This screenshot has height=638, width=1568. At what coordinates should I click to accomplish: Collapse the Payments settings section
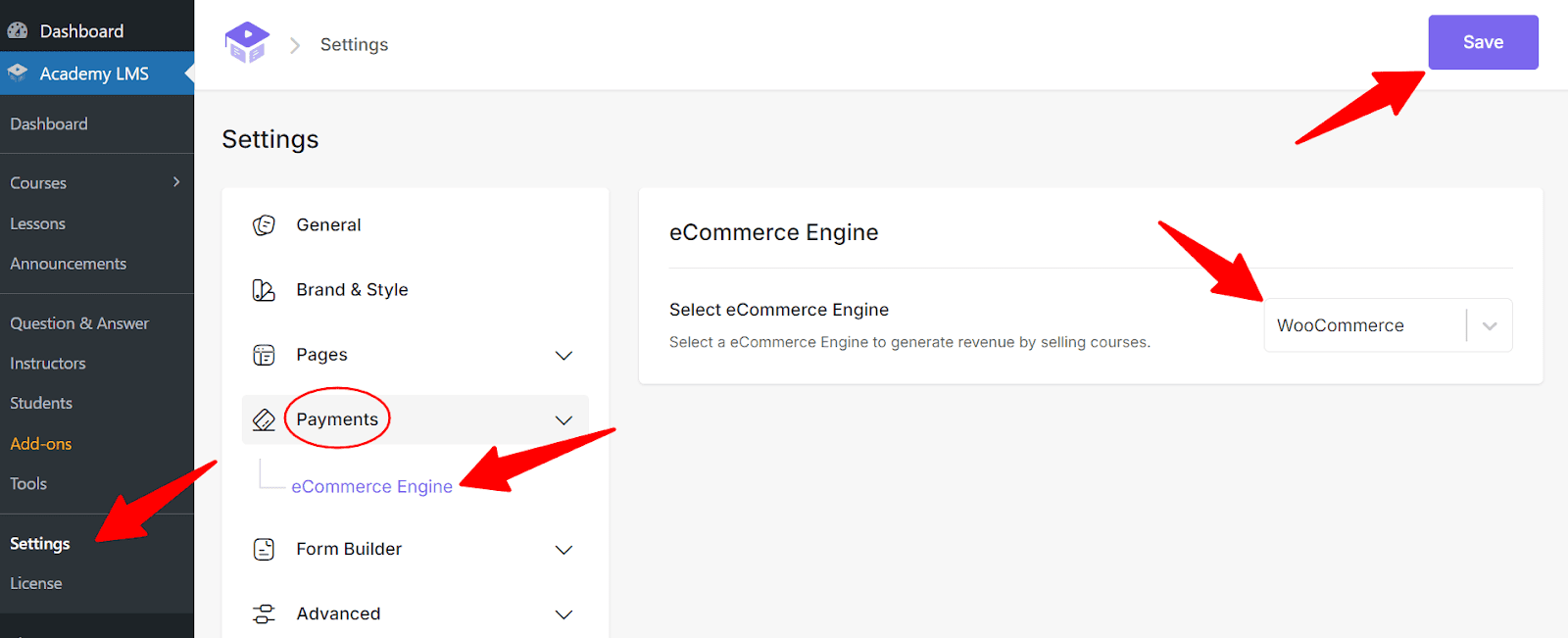(x=563, y=419)
